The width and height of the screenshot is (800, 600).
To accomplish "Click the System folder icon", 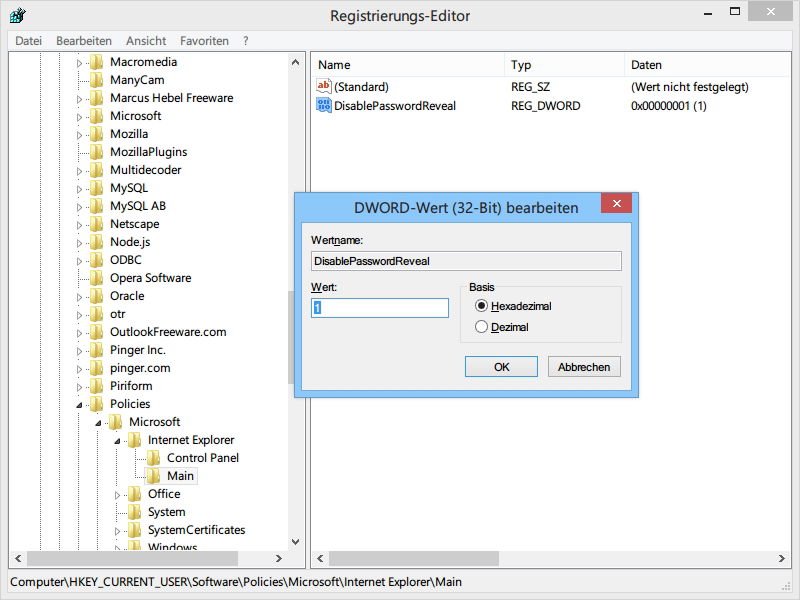I will pyautogui.click(x=134, y=512).
